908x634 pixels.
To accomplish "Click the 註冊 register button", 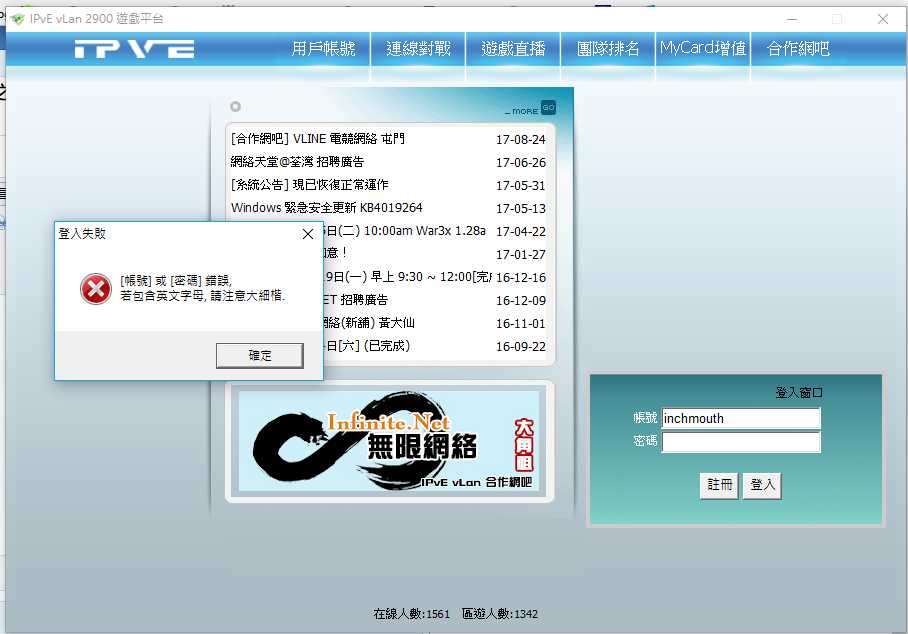I will pyautogui.click(x=719, y=485).
